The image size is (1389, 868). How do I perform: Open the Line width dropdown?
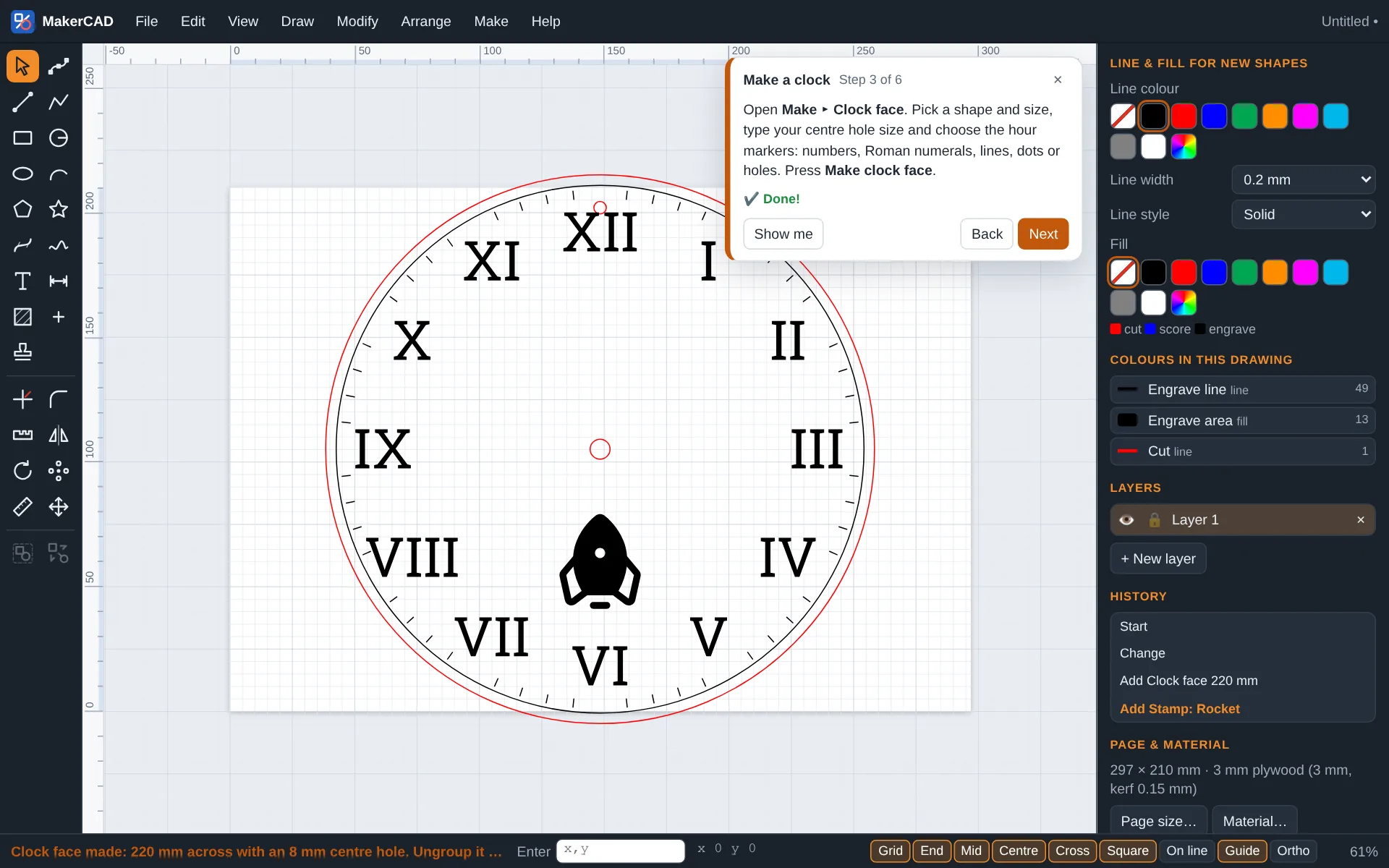click(1303, 179)
